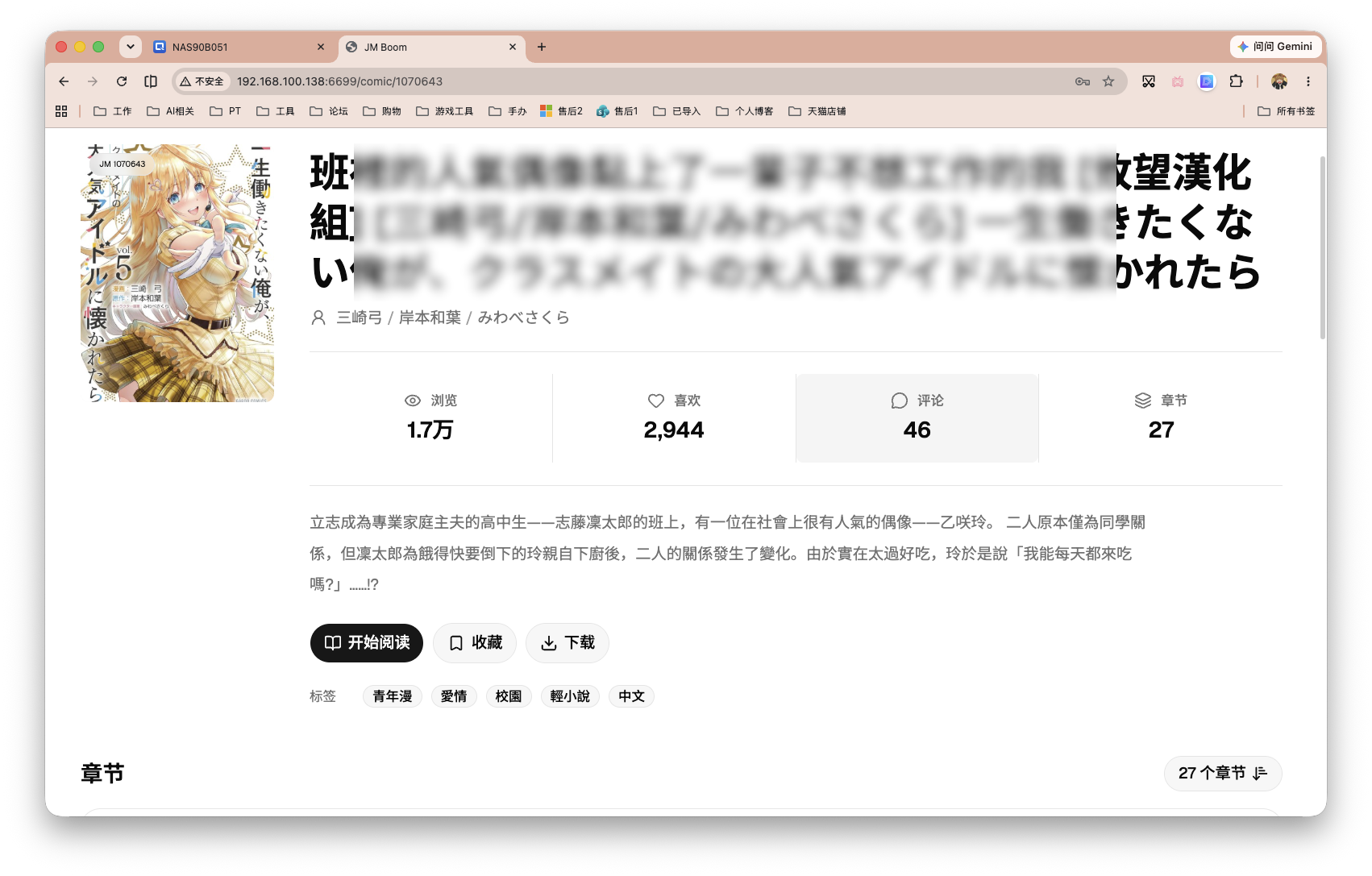Click the 喜欢 heart icon
Screen dimensions: 1372x876
[656, 401]
